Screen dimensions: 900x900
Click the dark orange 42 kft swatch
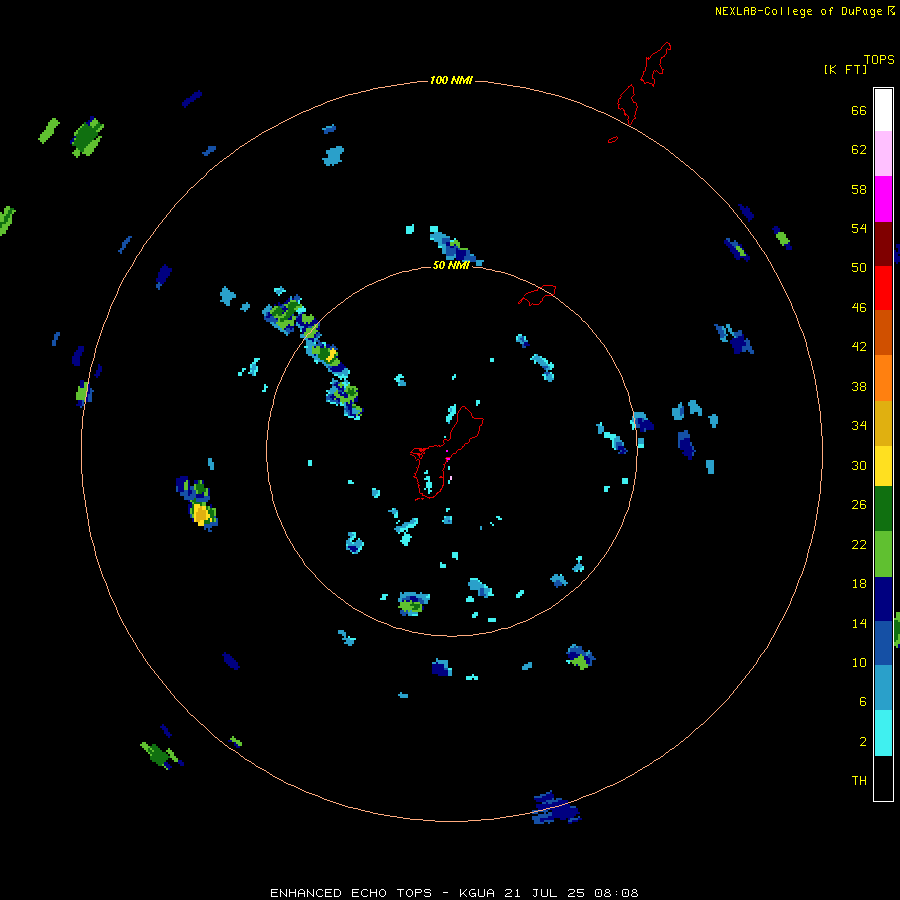pyautogui.click(x=883, y=332)
